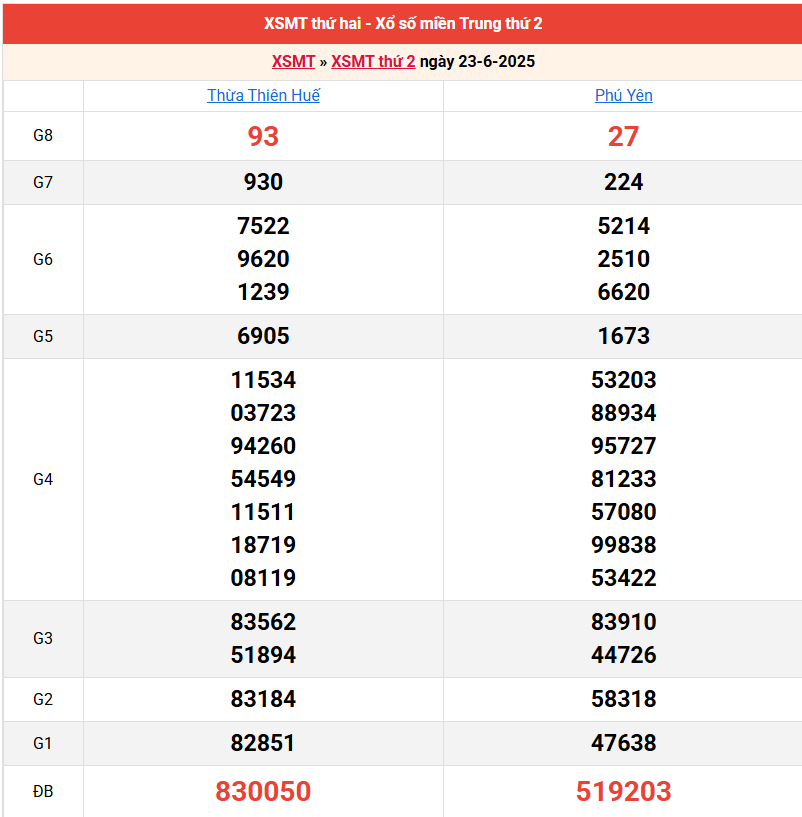Click the ĐB row label
This screenshot has height=817, width=802.
pyautogui.click(x=43, y=792)
